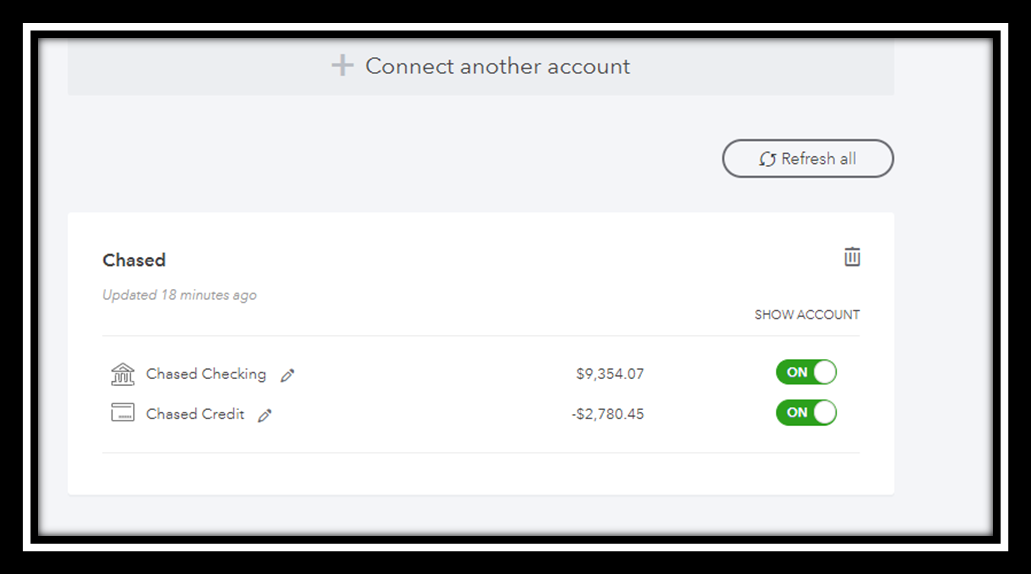
Task: Click the refresh arrows icon
Action: 767,159
